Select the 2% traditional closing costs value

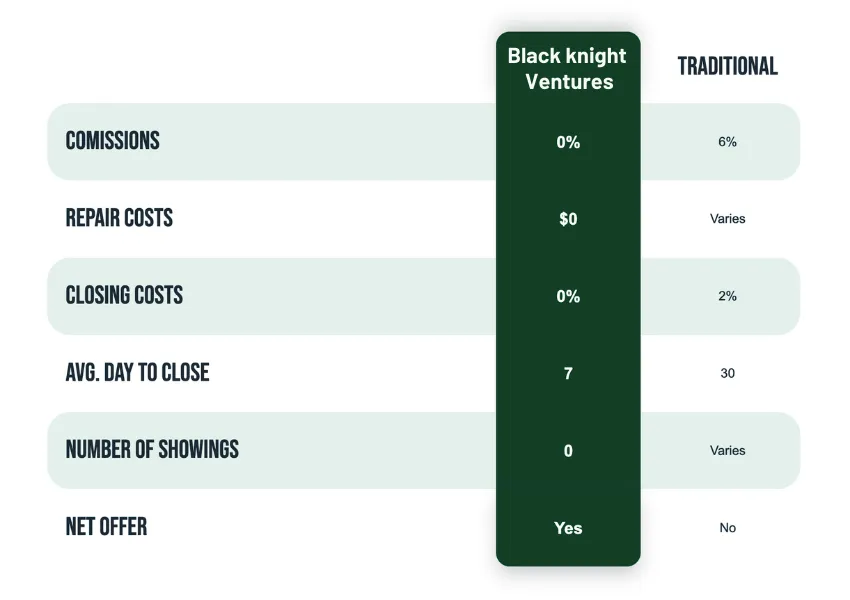pyautogui.click(x=727, y=296)
